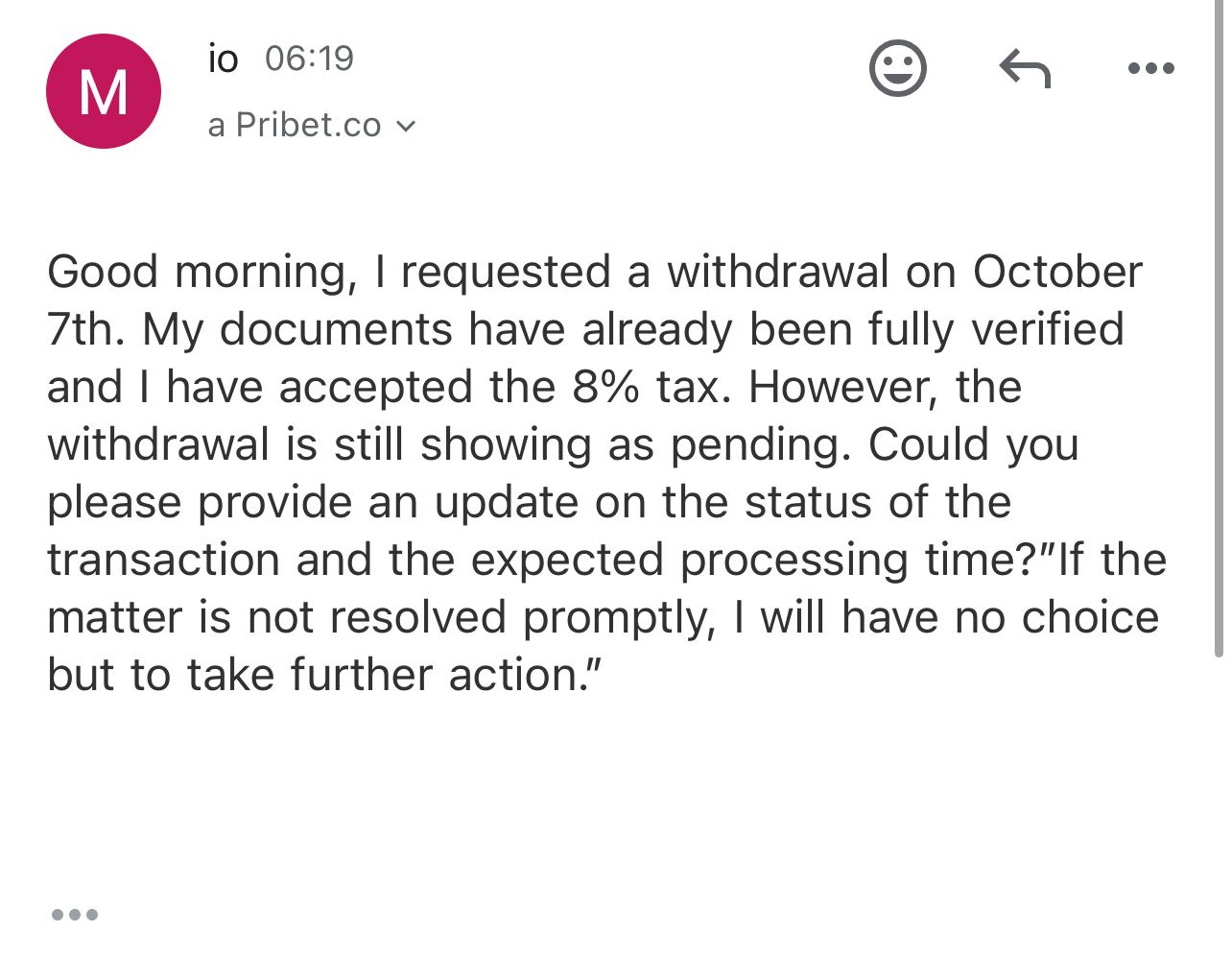Click the 06:19 timestamp
The height and width of the screenshot is (956, 1232).
[309, 60]
